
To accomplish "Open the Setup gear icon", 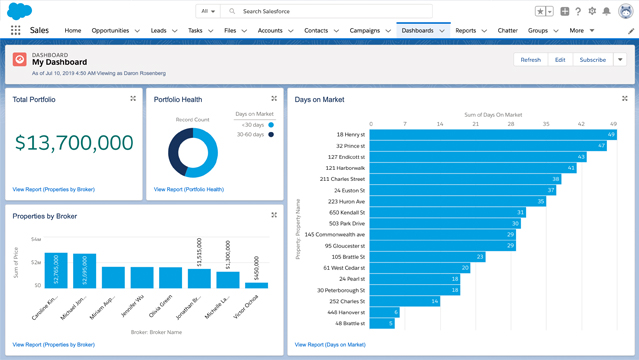I will tap(592, 11).
